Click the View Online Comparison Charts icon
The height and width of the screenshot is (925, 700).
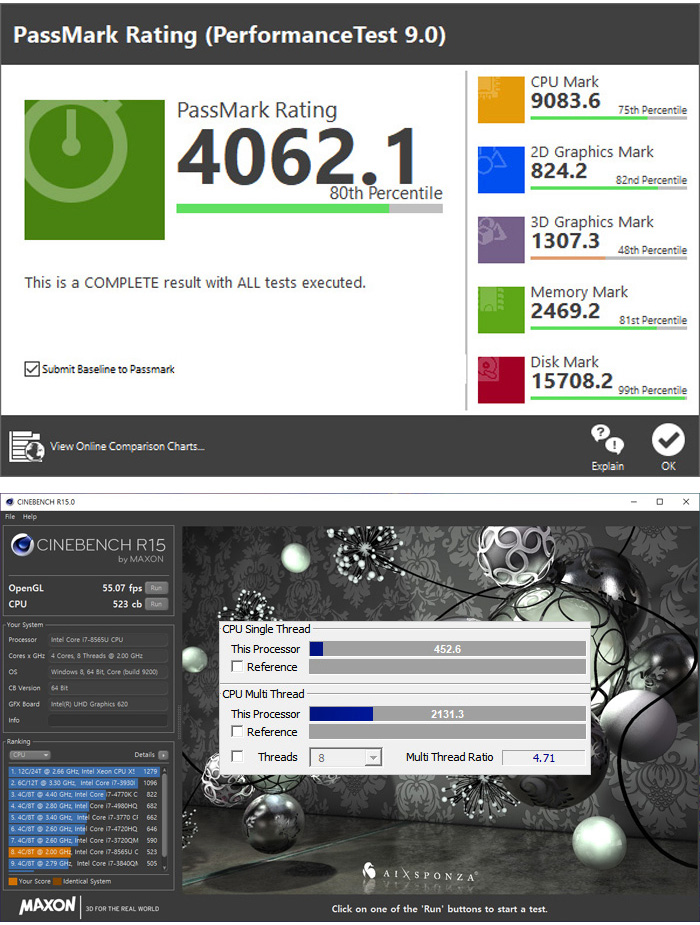tap(26, 447)
